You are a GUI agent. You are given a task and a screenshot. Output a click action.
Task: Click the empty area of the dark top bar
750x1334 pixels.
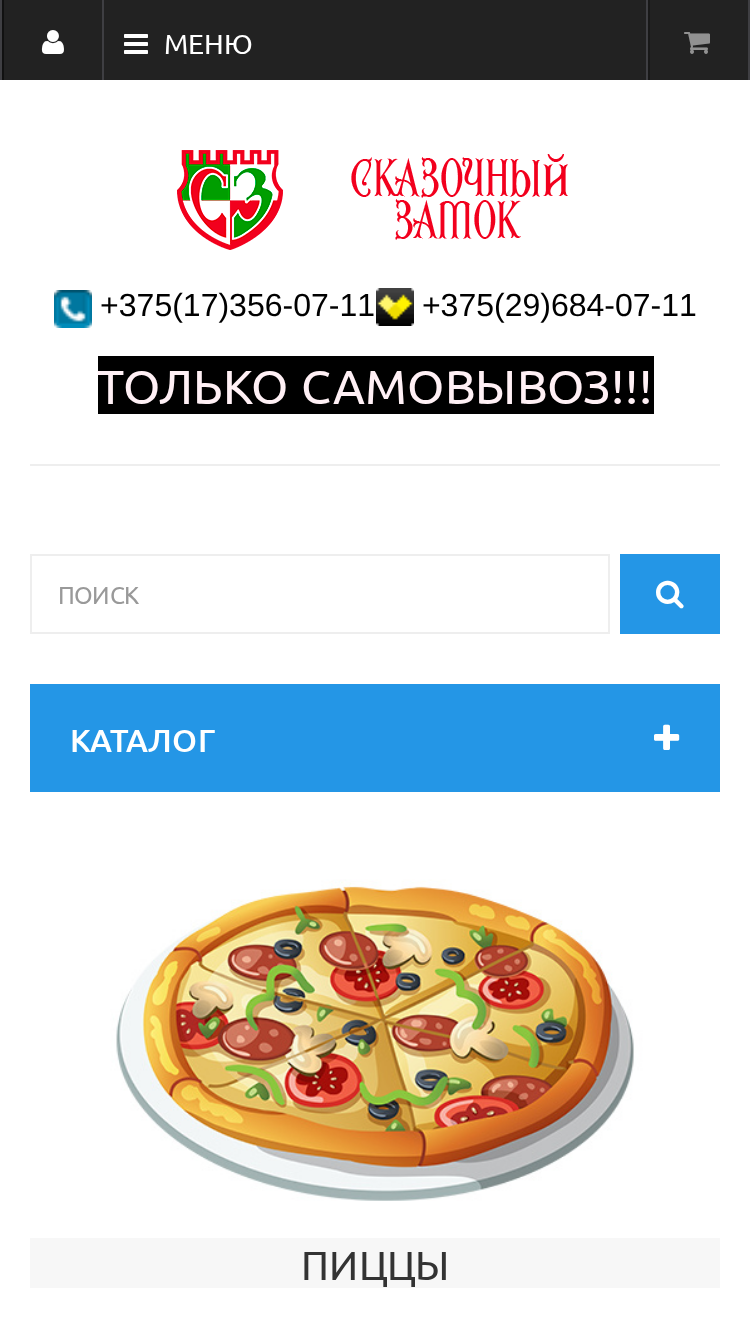(450, 40)
